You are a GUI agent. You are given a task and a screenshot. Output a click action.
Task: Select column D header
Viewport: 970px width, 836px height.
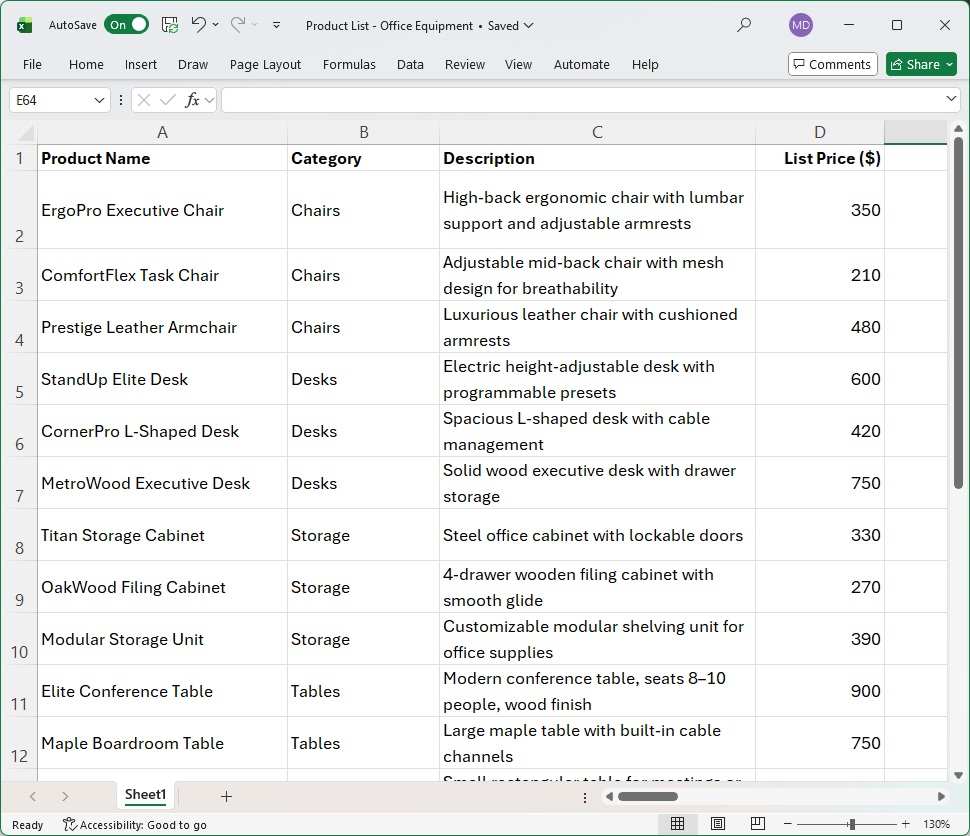[x=820, y=132]
